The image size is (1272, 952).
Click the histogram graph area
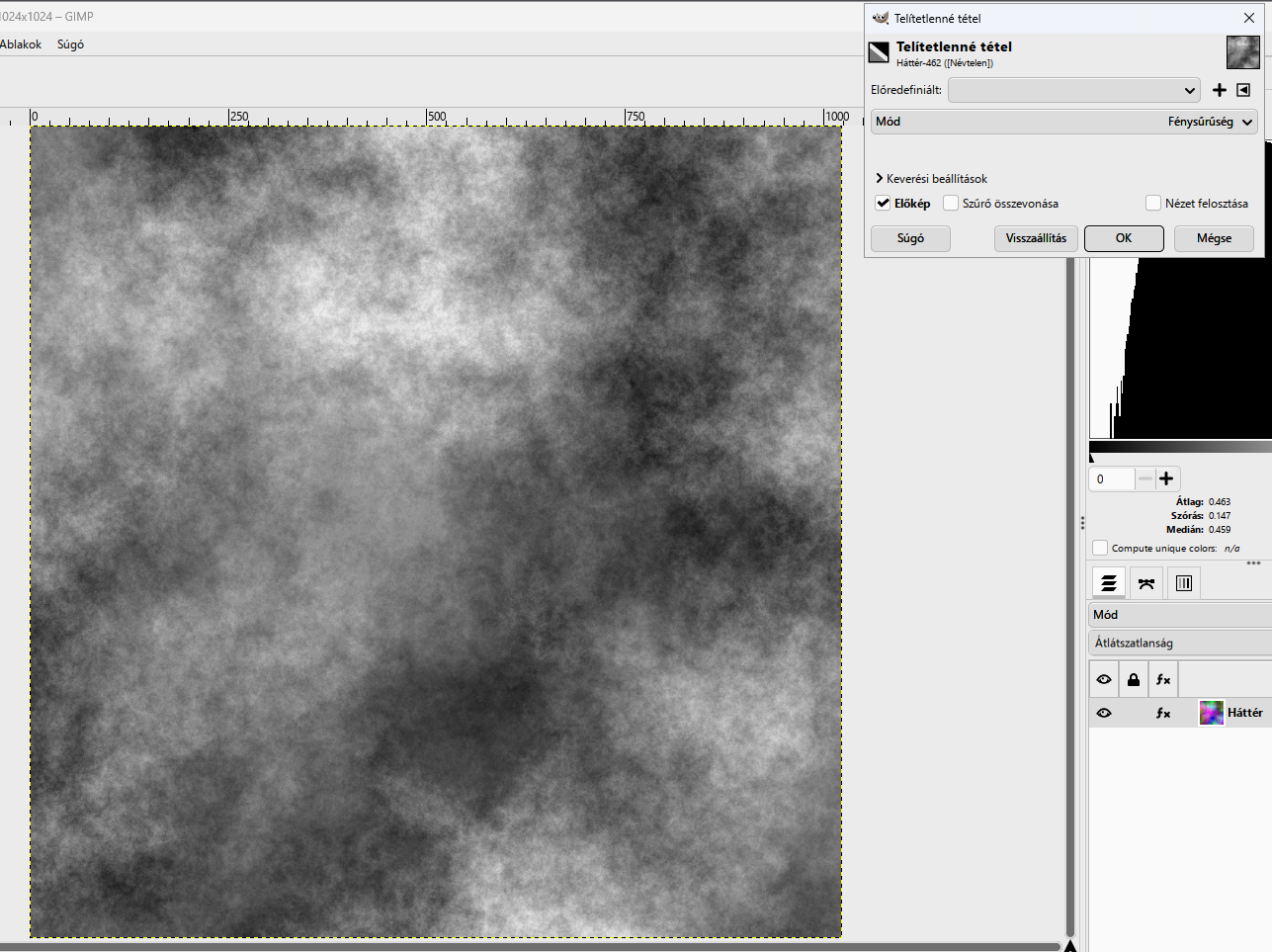(x=1180, y=348)
